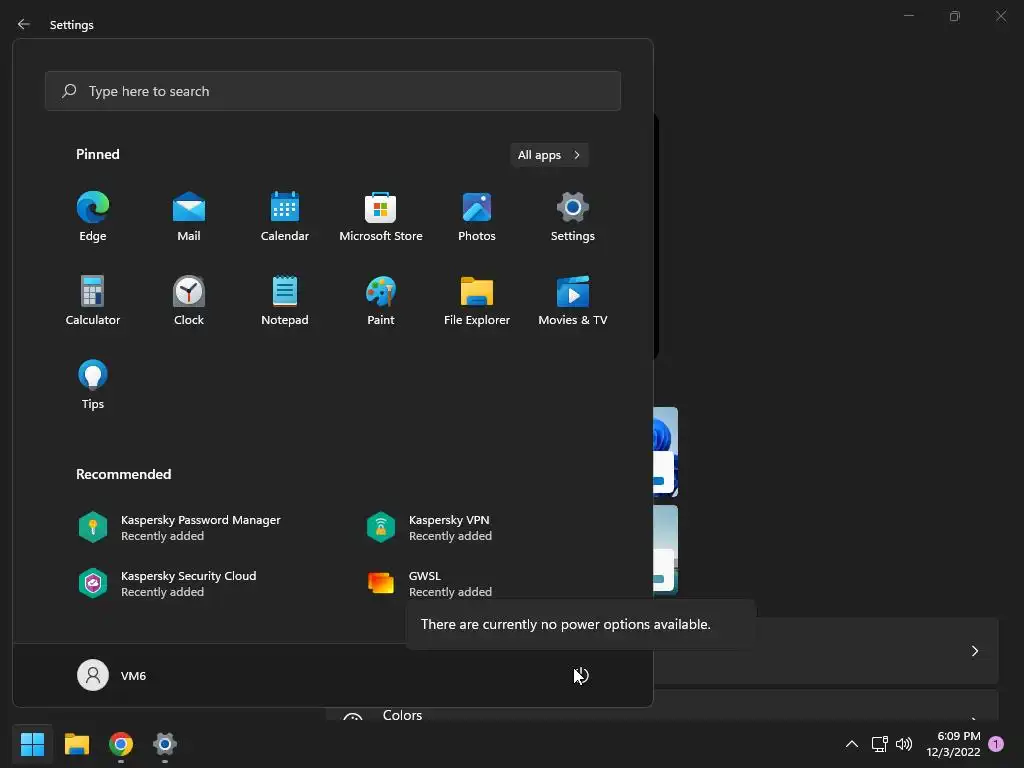1024x768 pixels.
Task: Expand the Settings row chevron behind Start
Action: pos(974,651)
